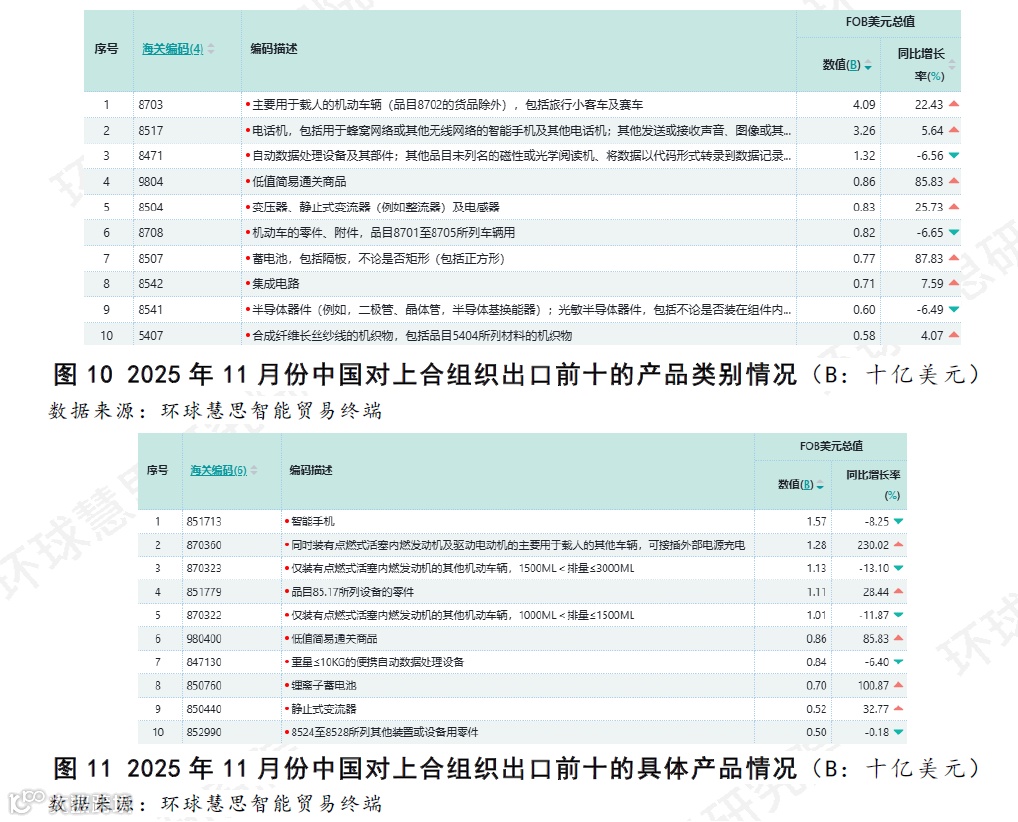1018x822 pixels.
Task: Select code cell 847130
Action: 204,662
